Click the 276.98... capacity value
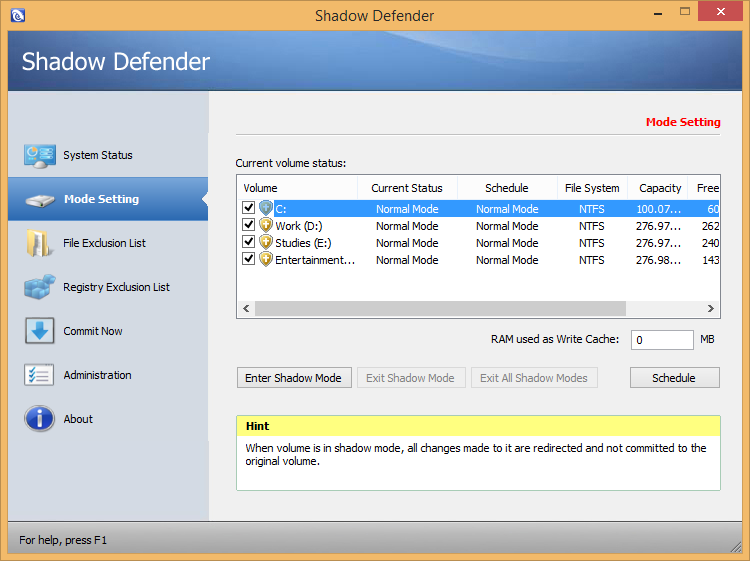The width and height of the screenshot is (750, 561). pos(658,260)
